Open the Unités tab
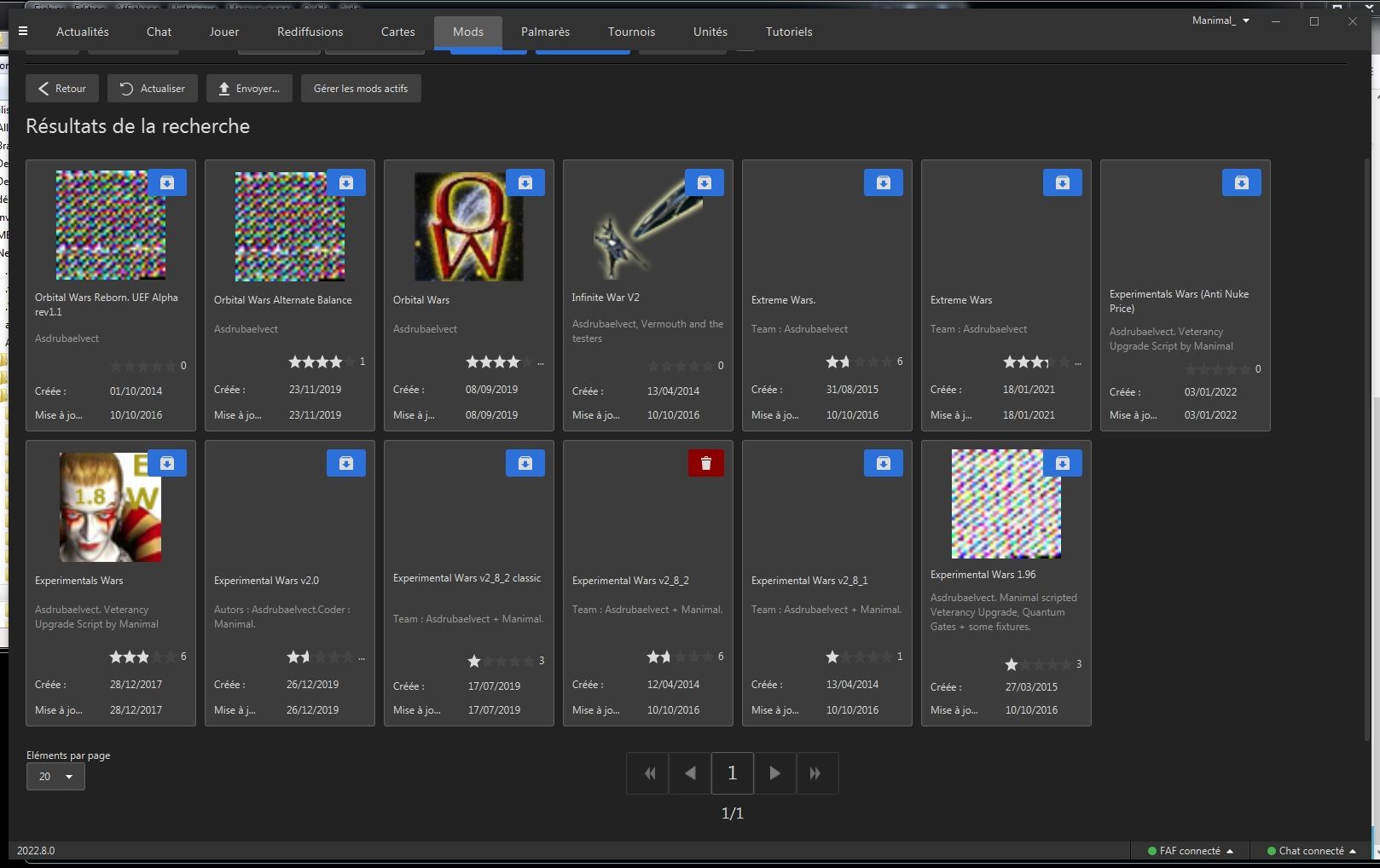Image resolution: width=1380 pixels, height=868 pixels. pyautogui.click(x=710, y=32)
